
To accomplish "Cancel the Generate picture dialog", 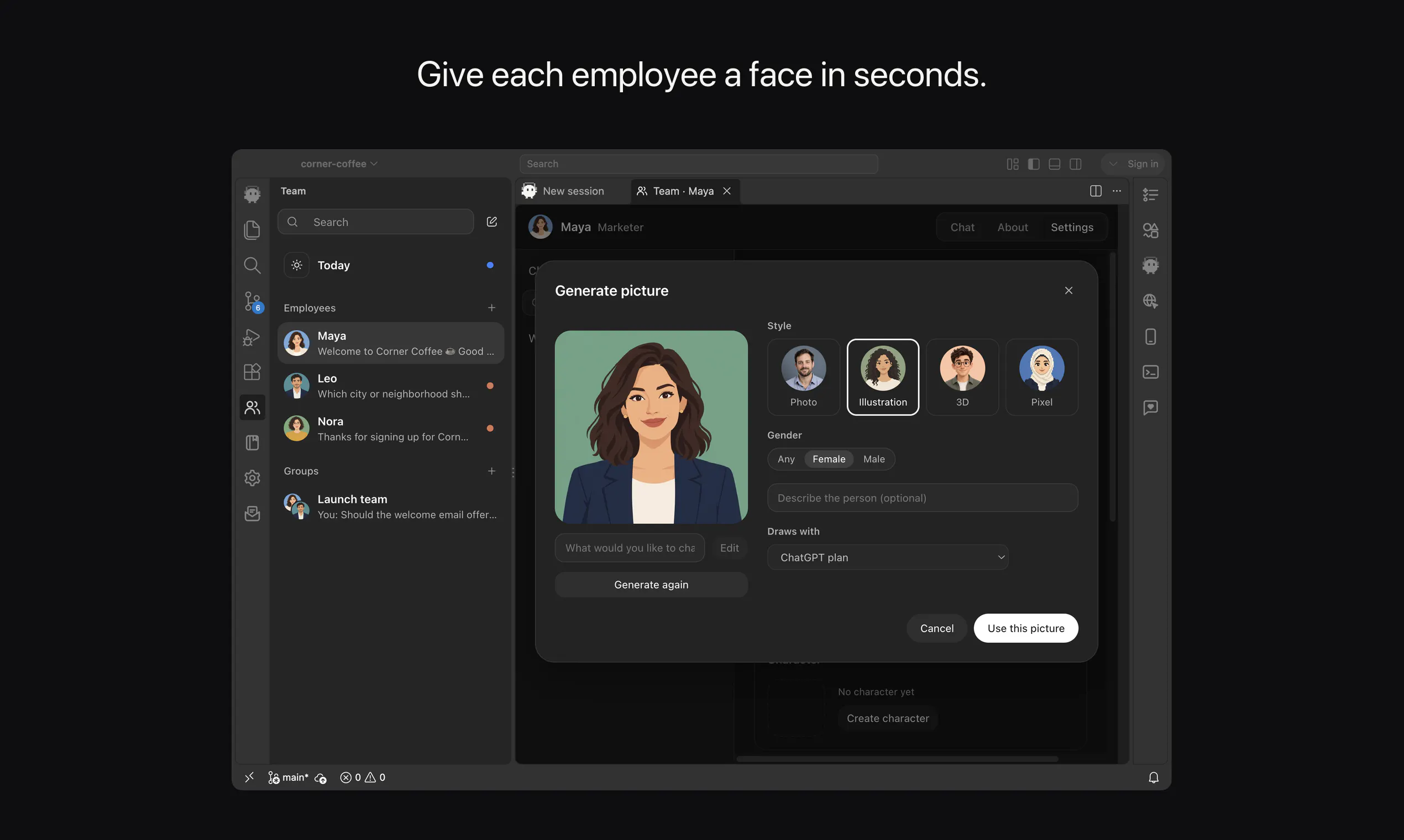I will (x=936, y=628).
